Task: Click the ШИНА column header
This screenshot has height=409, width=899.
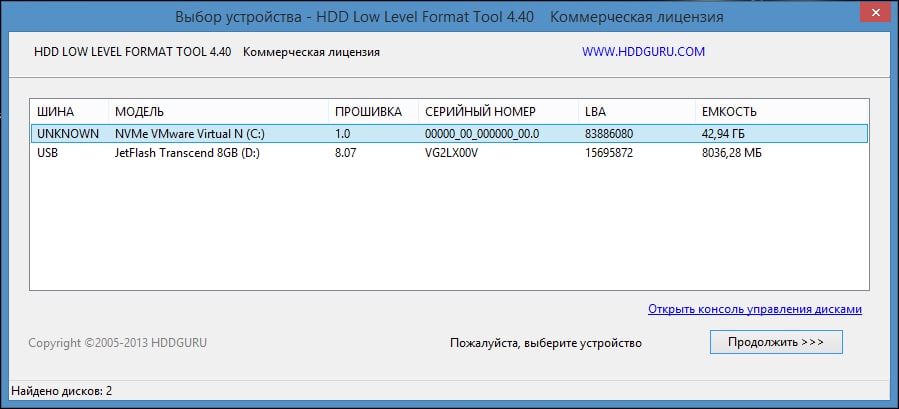Action: [x=69, y=111]
